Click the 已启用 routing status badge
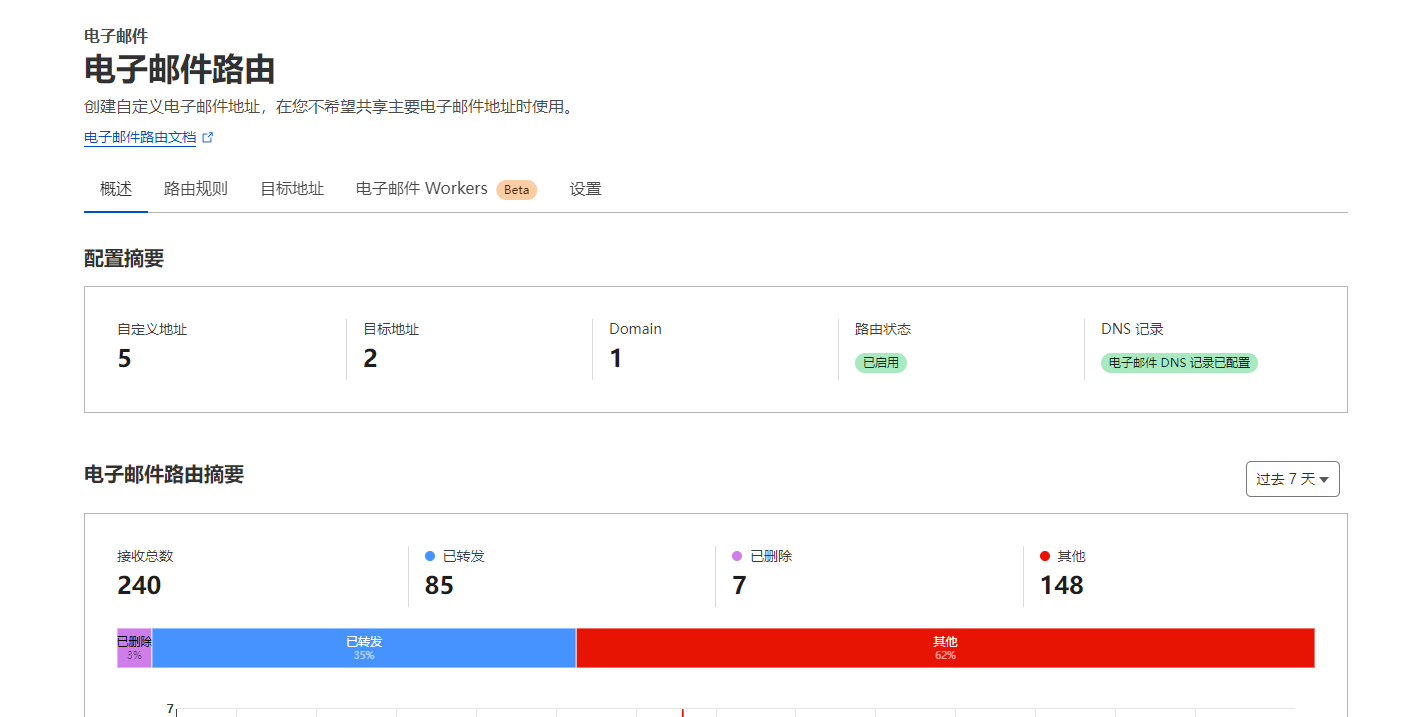 (x=881, y=363)
